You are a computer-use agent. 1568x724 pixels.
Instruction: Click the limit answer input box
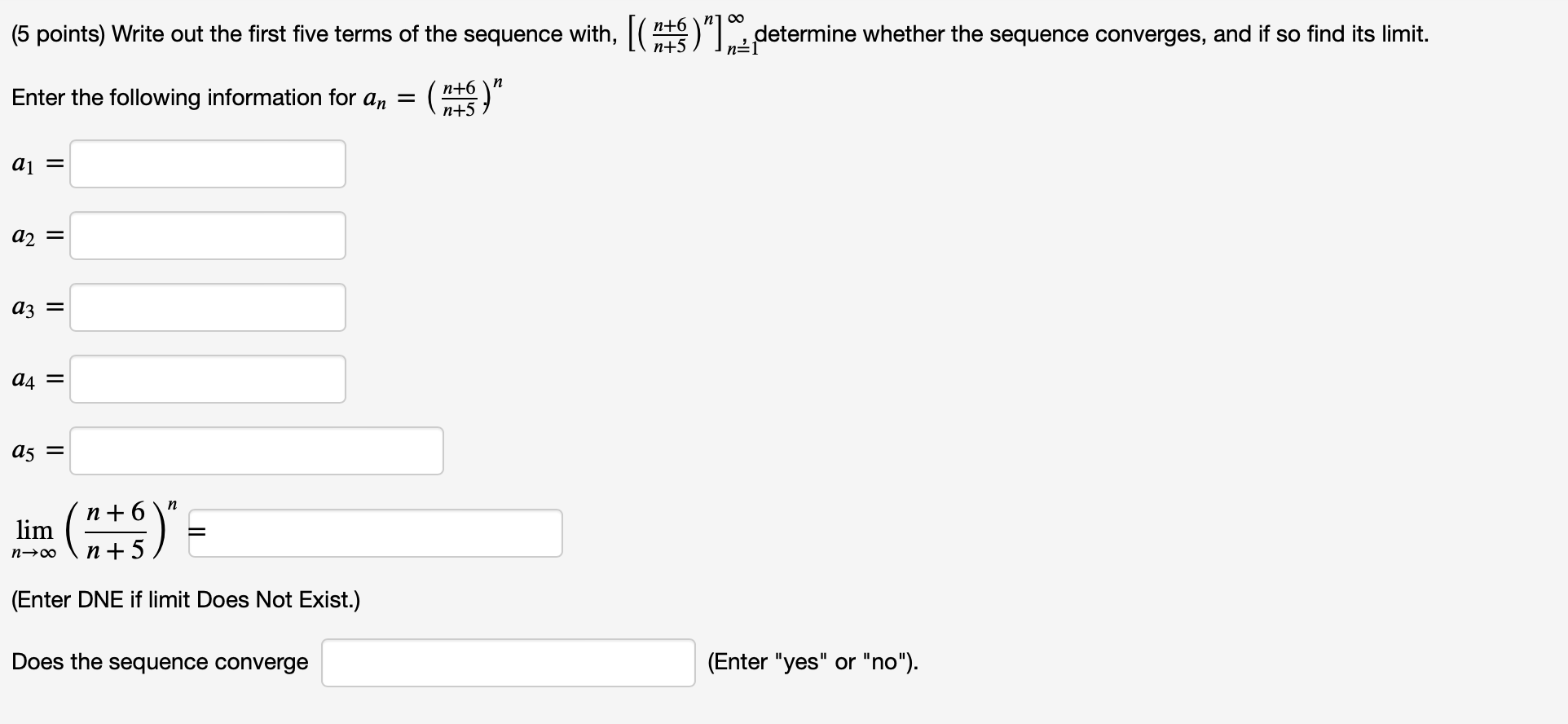click(375, 532)
